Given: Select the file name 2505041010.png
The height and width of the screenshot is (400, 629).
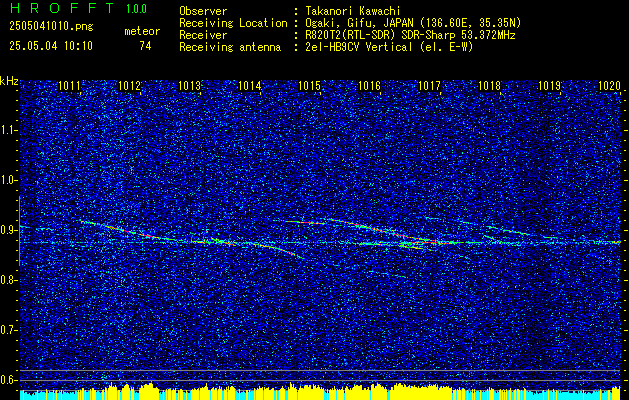Looking at the screenshot, I should (x=51, y=27).
